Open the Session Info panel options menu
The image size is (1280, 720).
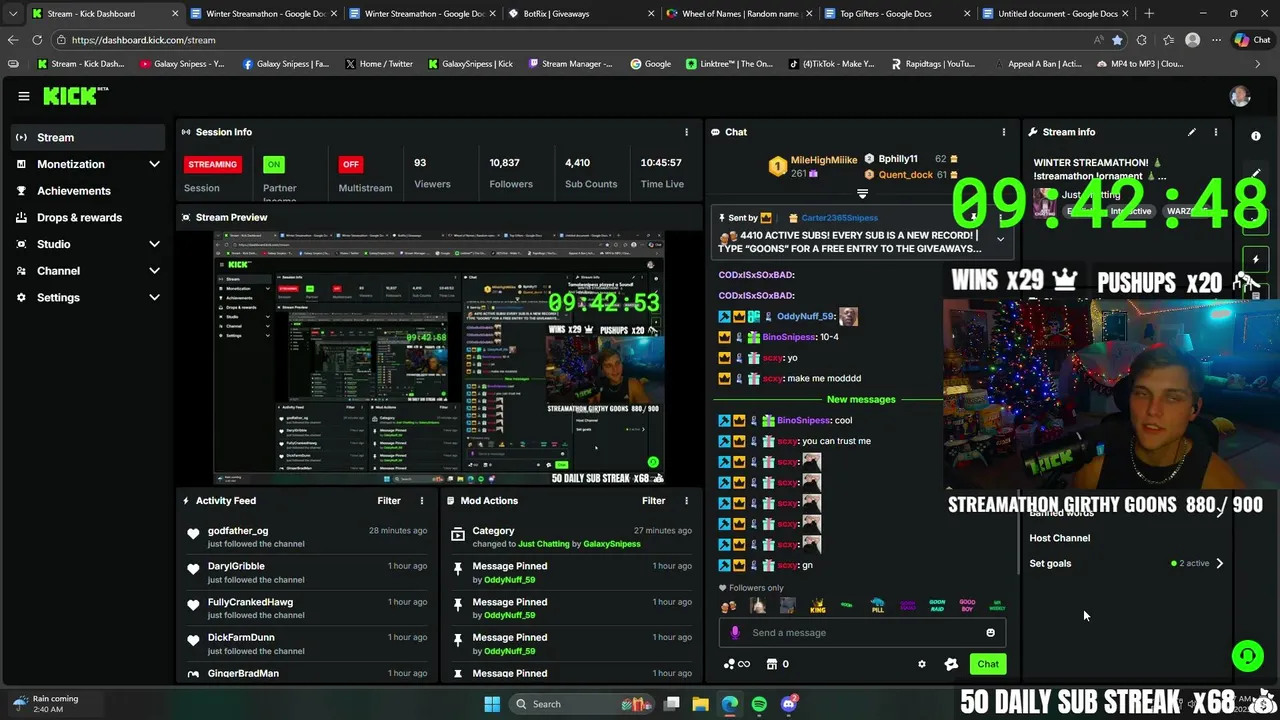[x=686, y=132]
